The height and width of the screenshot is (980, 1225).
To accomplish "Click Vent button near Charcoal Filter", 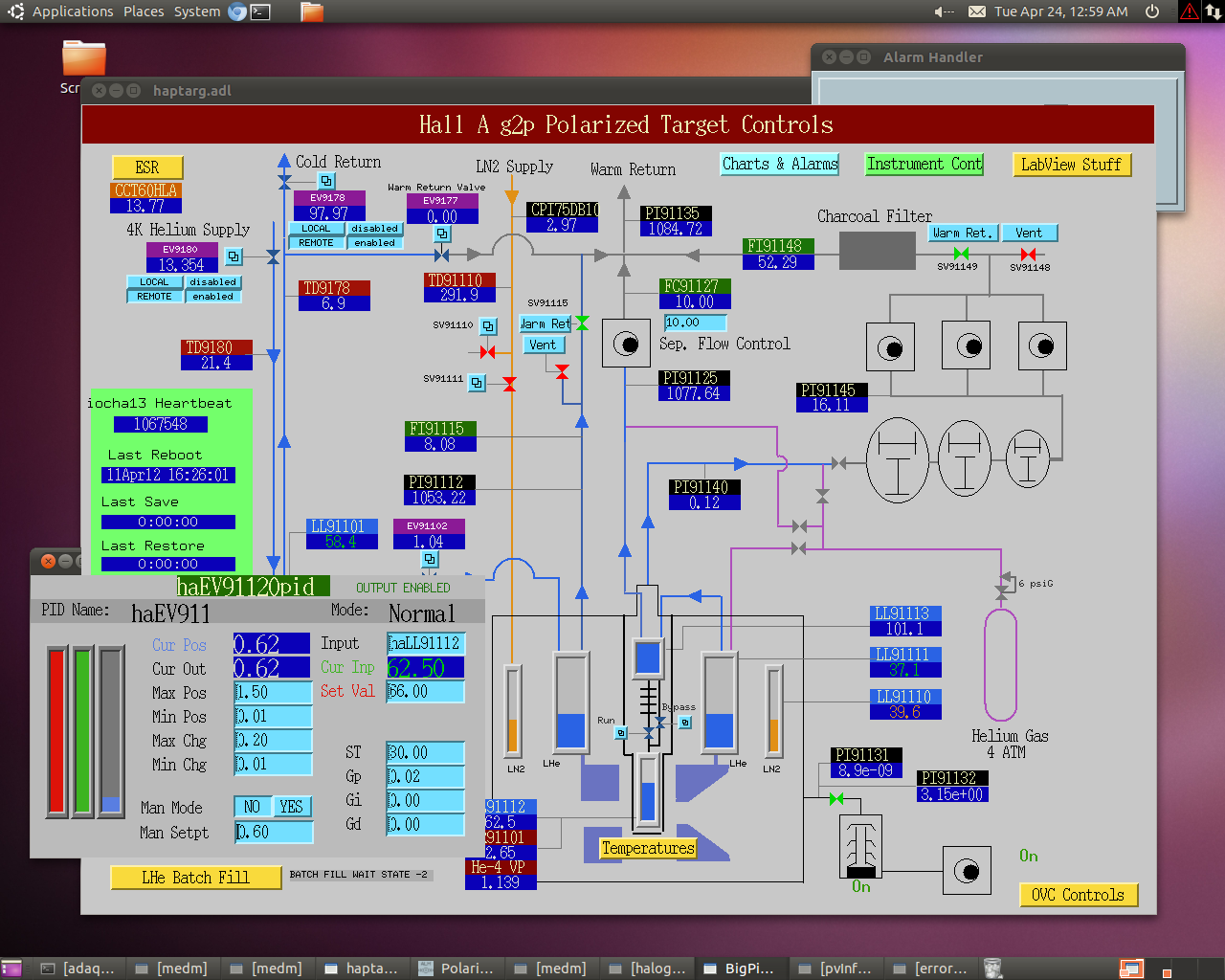I will point(1030,233).
